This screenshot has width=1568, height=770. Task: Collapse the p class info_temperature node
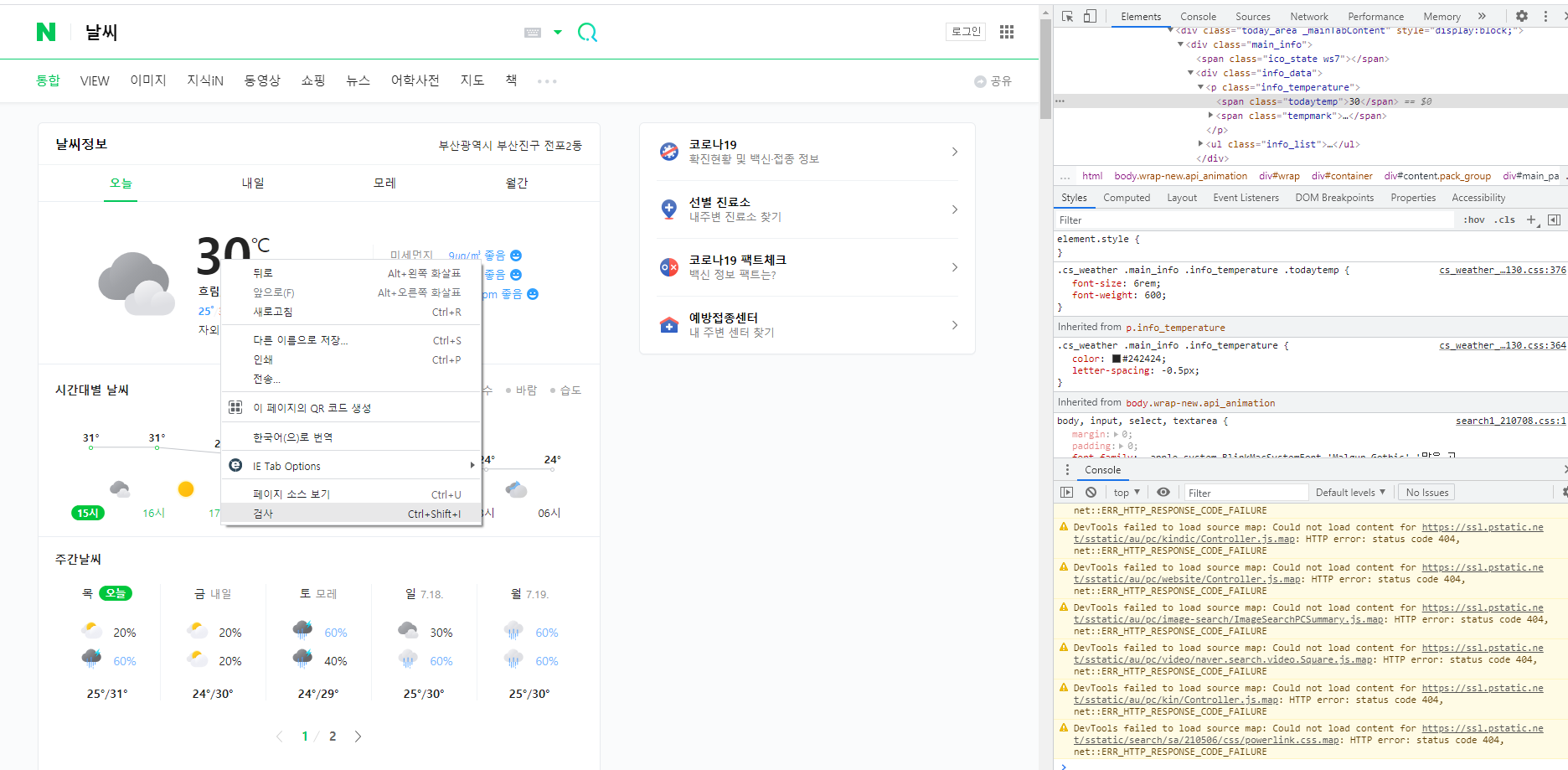tap(1200, 87)
